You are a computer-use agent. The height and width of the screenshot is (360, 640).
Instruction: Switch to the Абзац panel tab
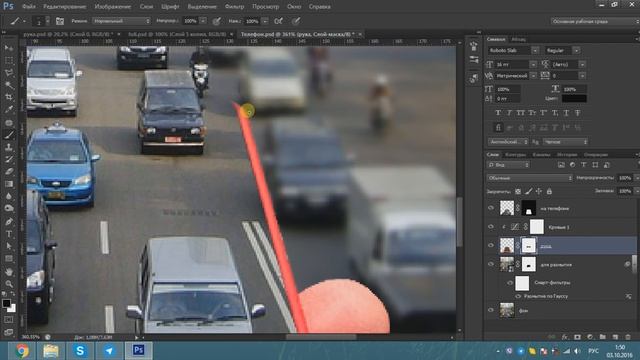click(518, 39)
